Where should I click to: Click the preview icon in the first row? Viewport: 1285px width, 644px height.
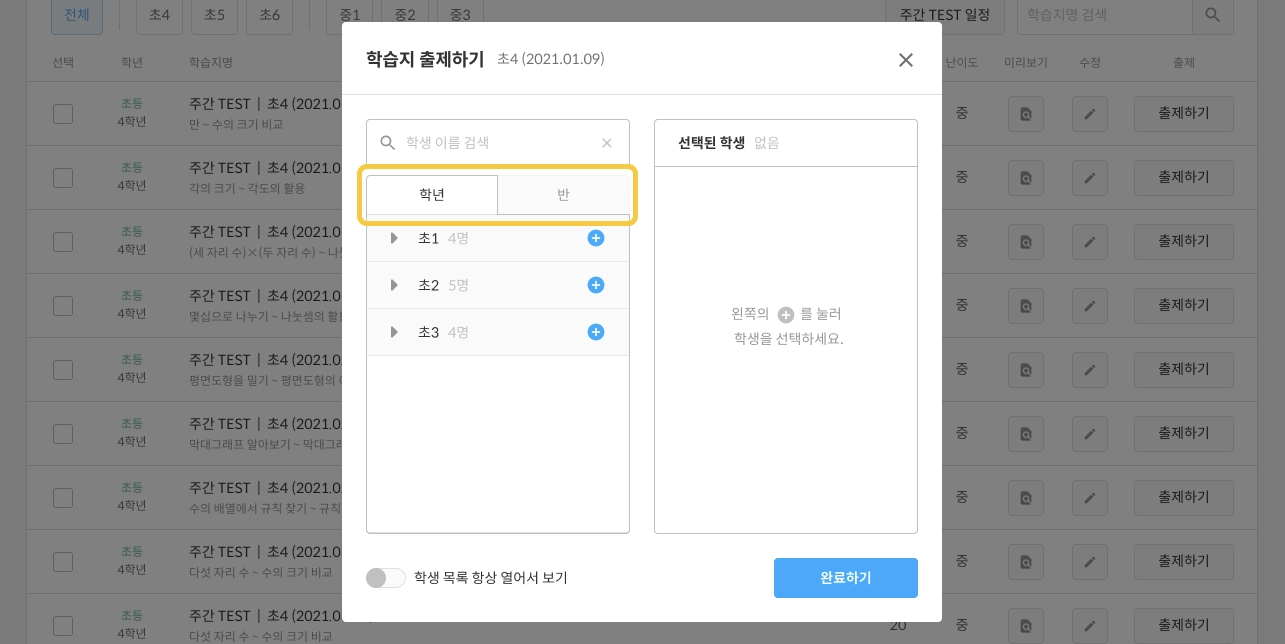tap(1025, 114)
